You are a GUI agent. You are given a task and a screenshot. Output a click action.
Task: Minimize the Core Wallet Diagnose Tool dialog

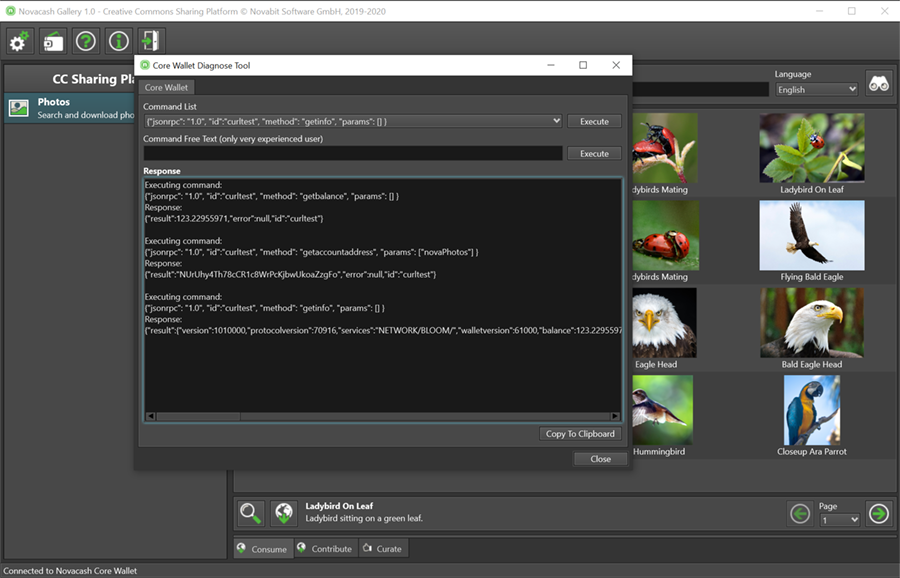pos(550,65)
